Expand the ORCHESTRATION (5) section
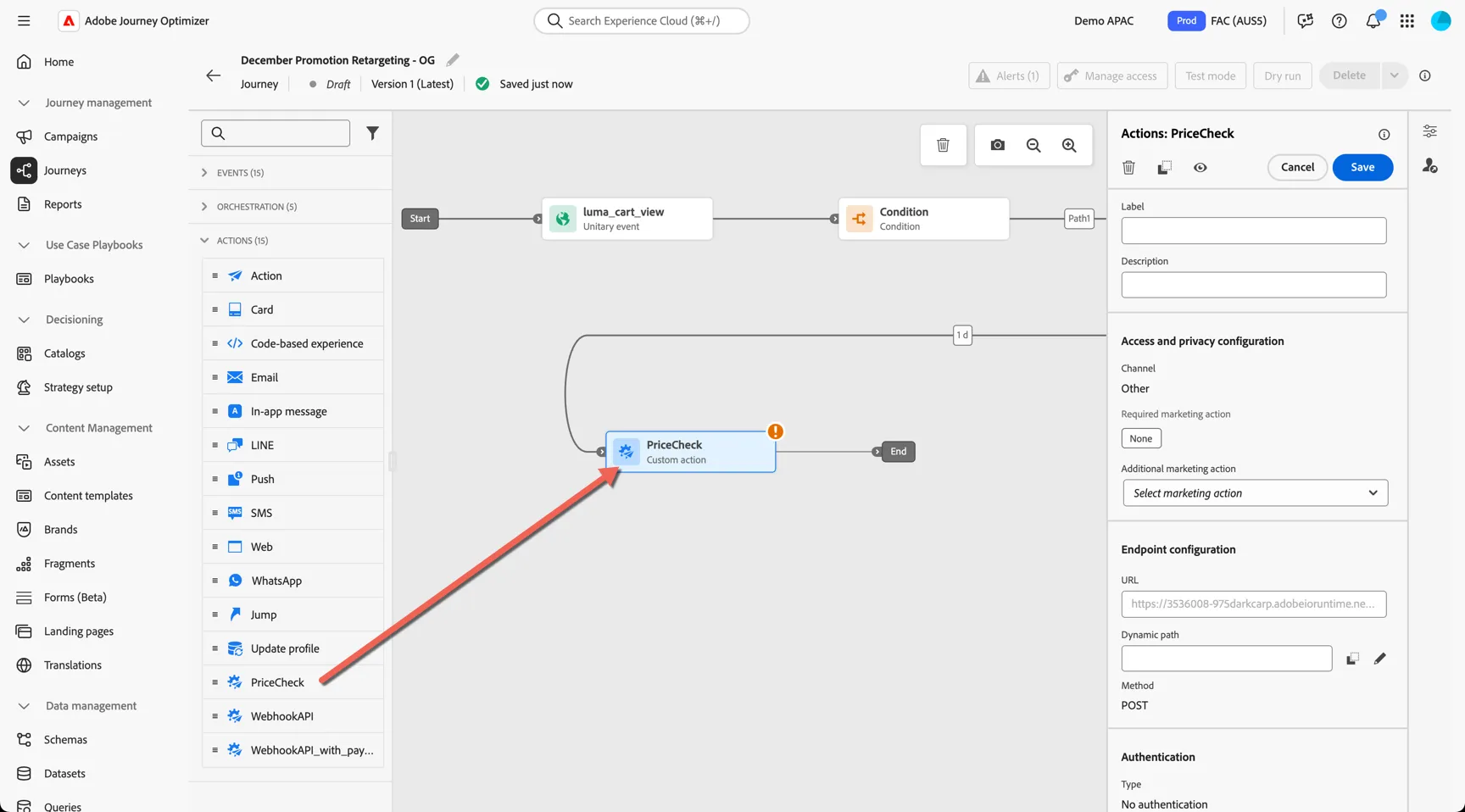 290,207
